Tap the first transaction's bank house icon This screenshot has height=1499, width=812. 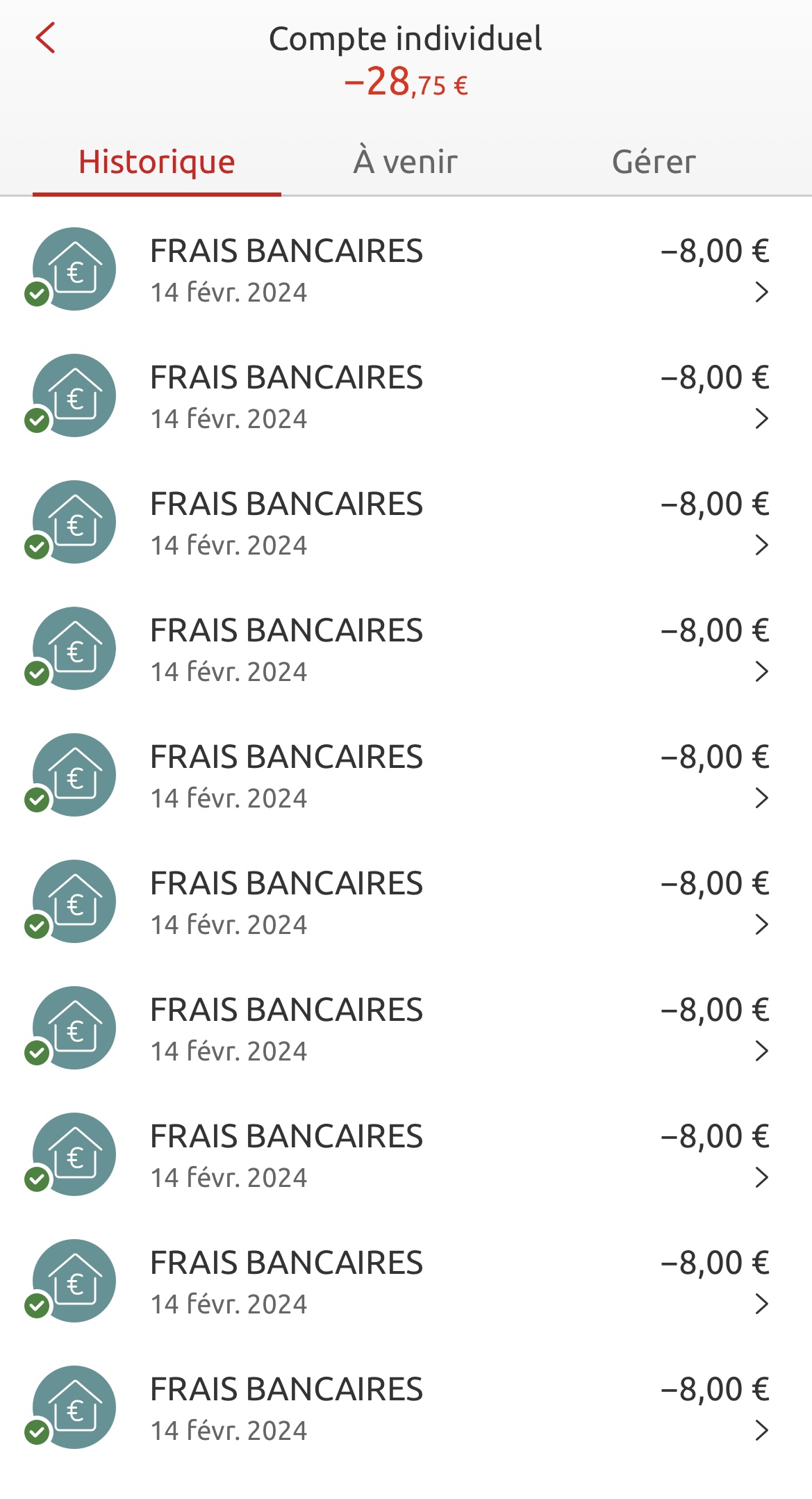point(74,269)
